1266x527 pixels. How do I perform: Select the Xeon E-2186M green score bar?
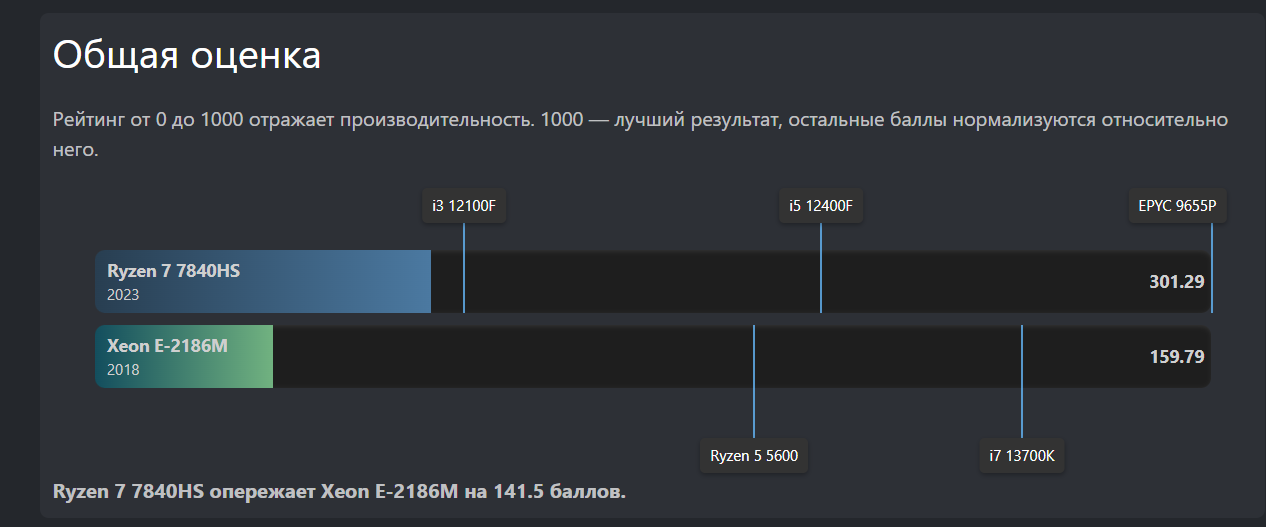pos(184,356)
